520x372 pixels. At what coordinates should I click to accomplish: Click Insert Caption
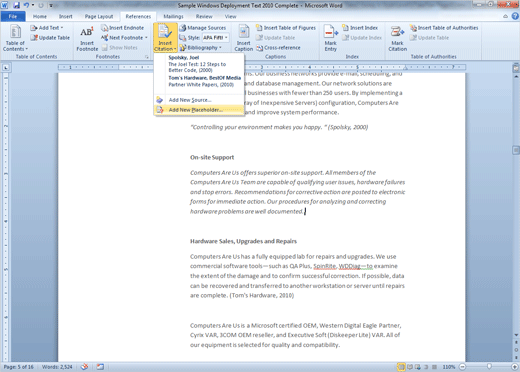[244, 38]
